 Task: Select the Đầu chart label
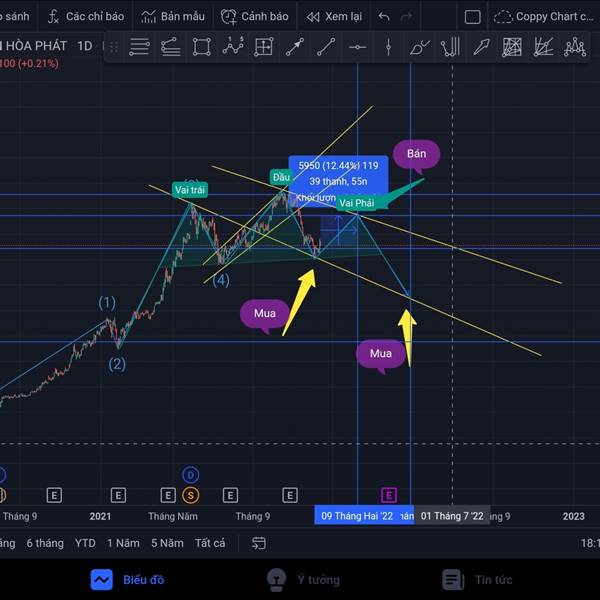[x=281, y=177]
